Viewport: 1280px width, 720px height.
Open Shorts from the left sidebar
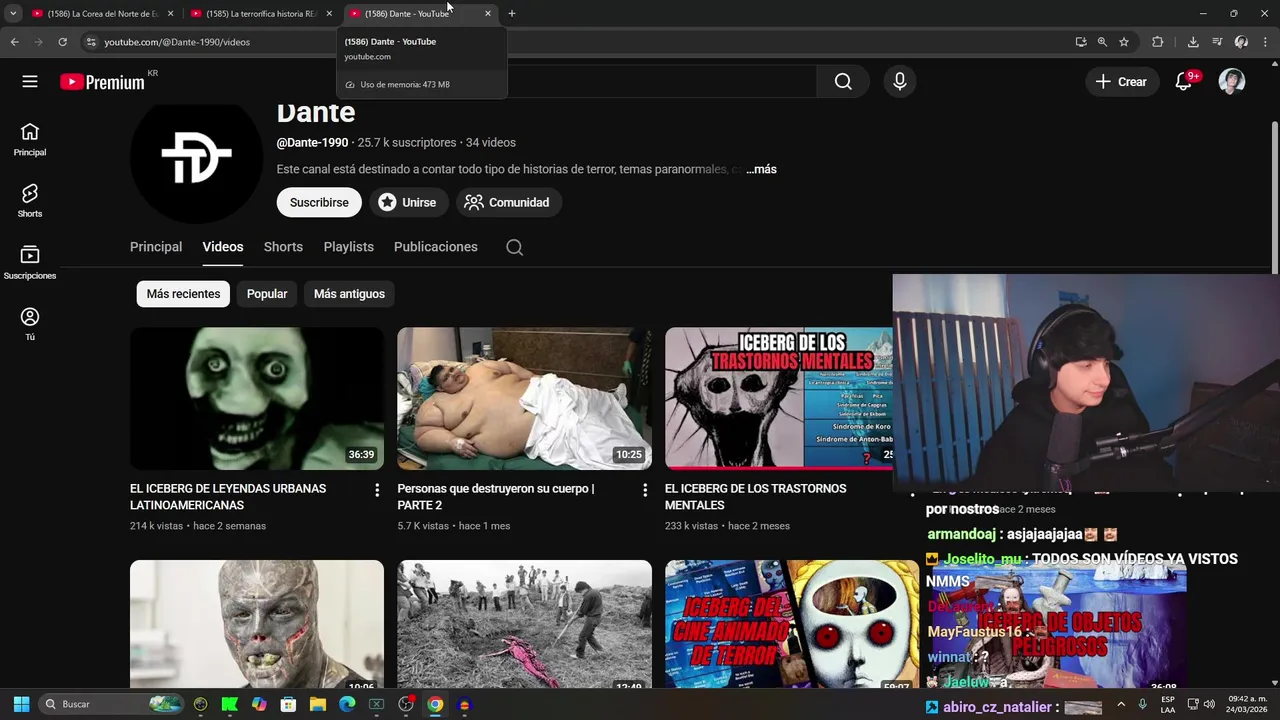(x=30, y=201)
